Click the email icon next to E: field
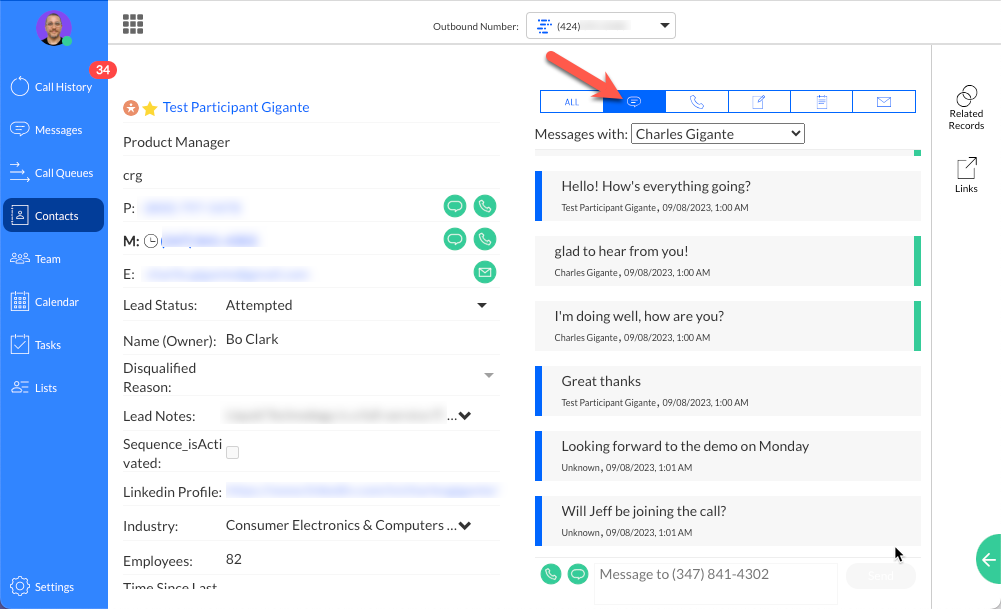Viewport: 1001px width, 609px height. coord(484,272)
